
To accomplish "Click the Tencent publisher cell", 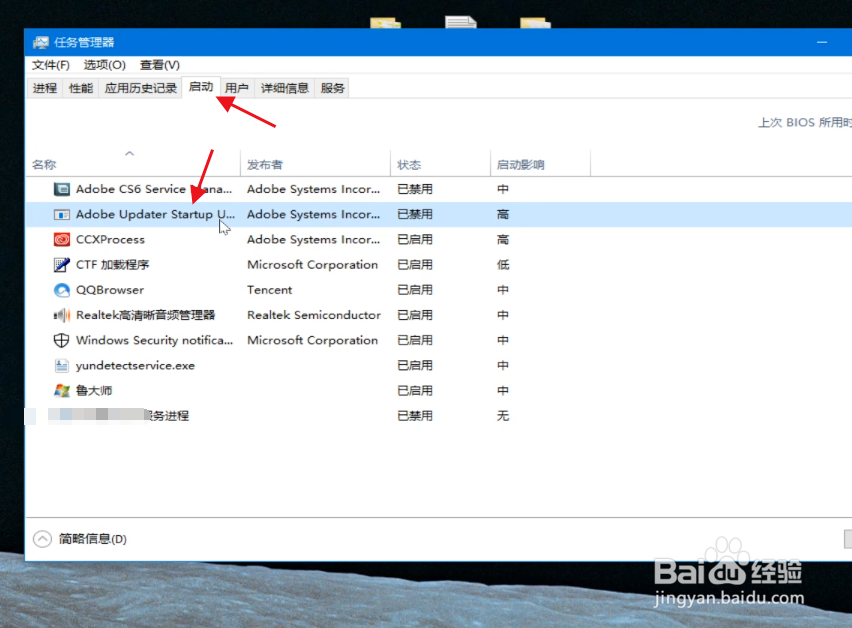I will [270, 290].
